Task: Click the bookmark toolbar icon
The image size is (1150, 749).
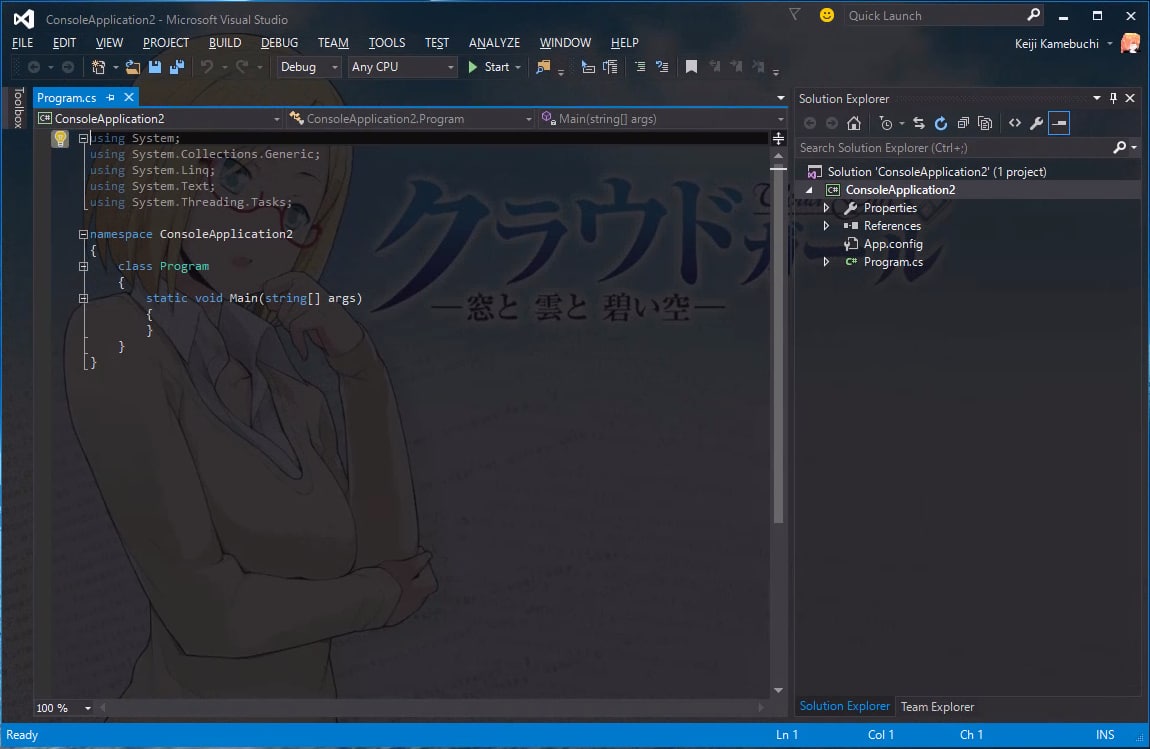Action: (691, 67)
